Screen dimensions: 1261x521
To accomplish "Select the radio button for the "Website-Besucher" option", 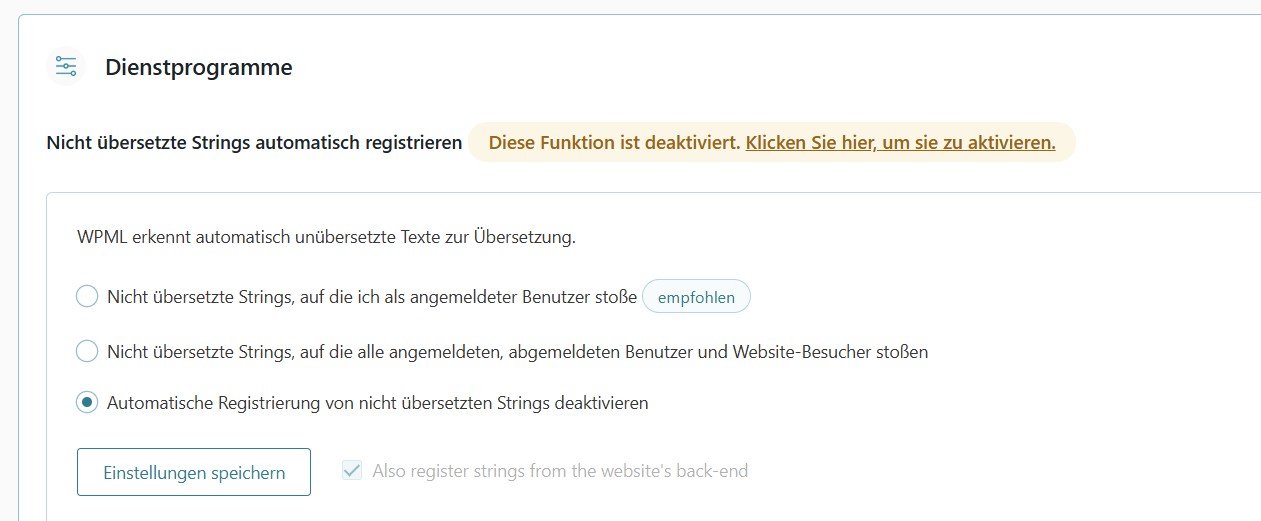I will (x=88, y=351).
